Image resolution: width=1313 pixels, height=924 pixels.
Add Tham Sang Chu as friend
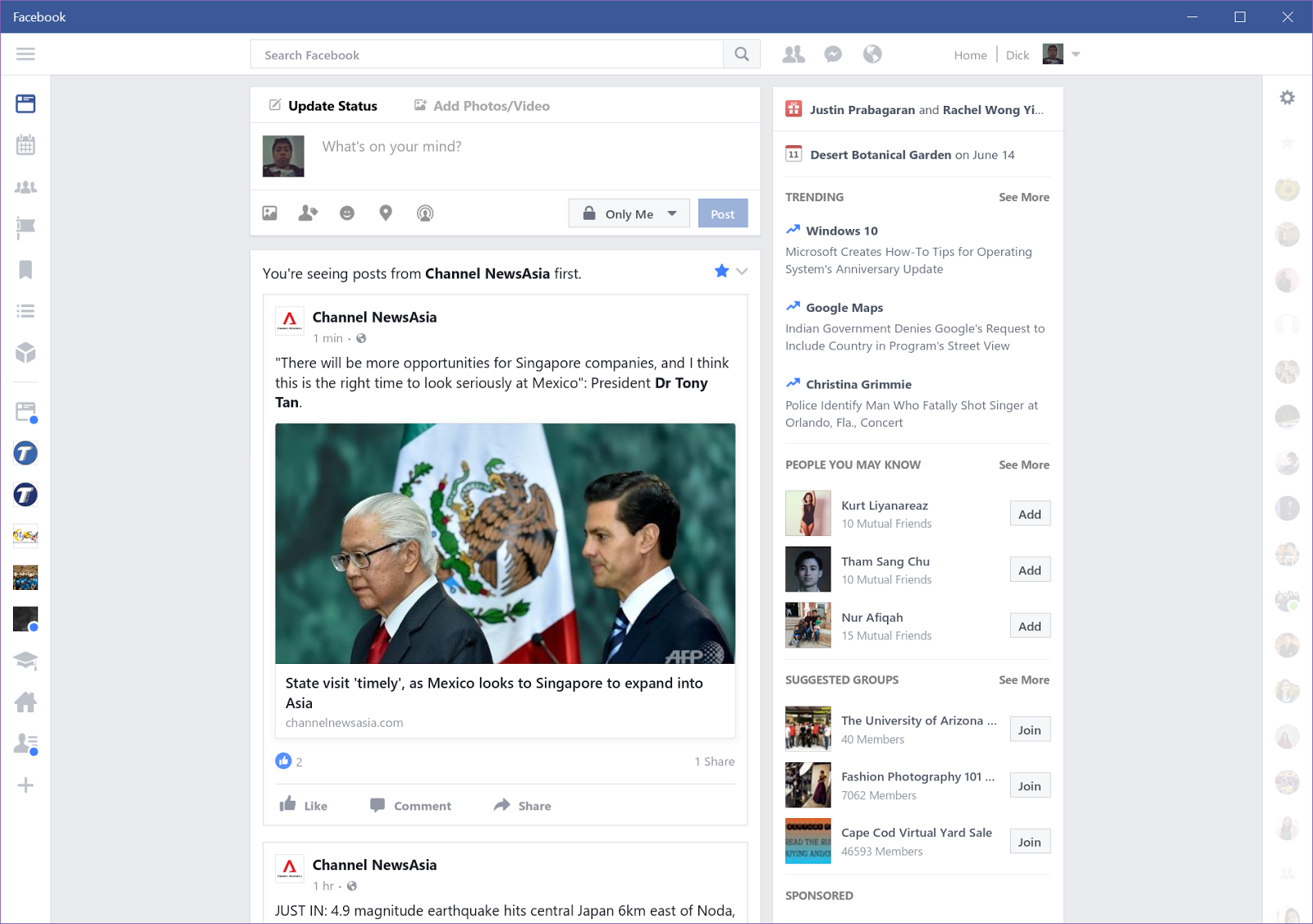click(1030, 570)
